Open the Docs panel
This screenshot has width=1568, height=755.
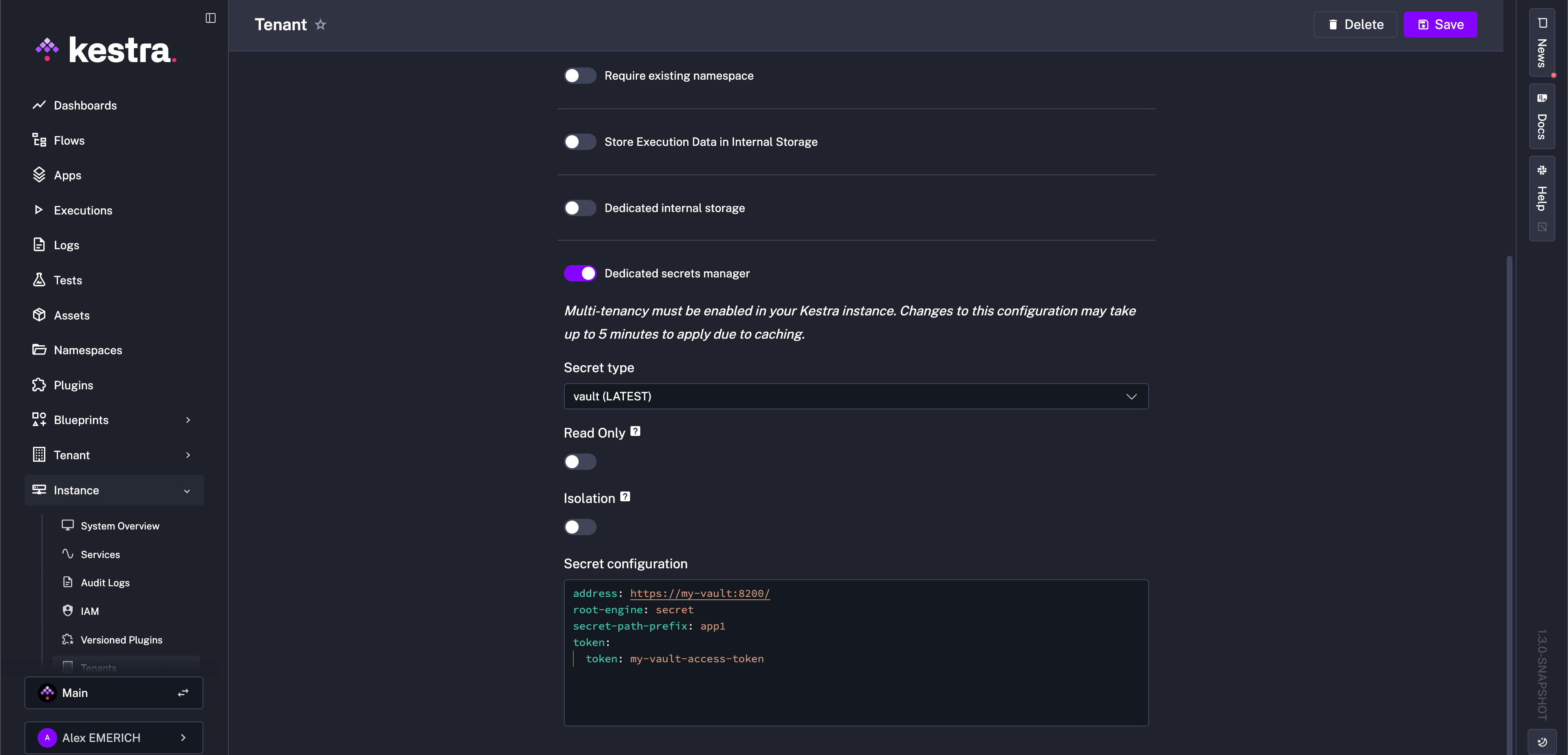coord(1542,117)
